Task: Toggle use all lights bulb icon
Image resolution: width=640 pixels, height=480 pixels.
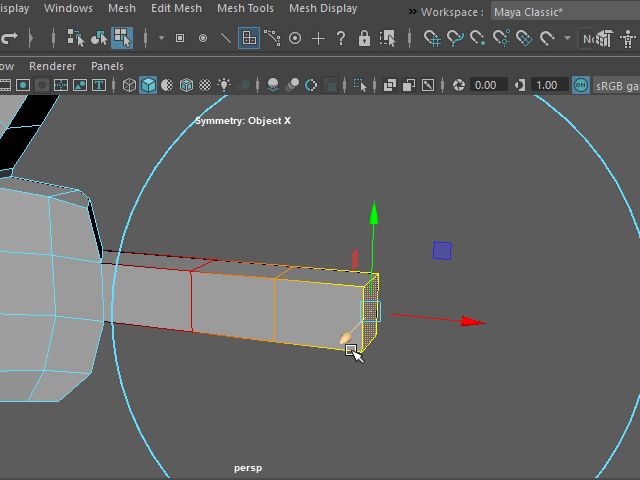Action: click(224, 85)
